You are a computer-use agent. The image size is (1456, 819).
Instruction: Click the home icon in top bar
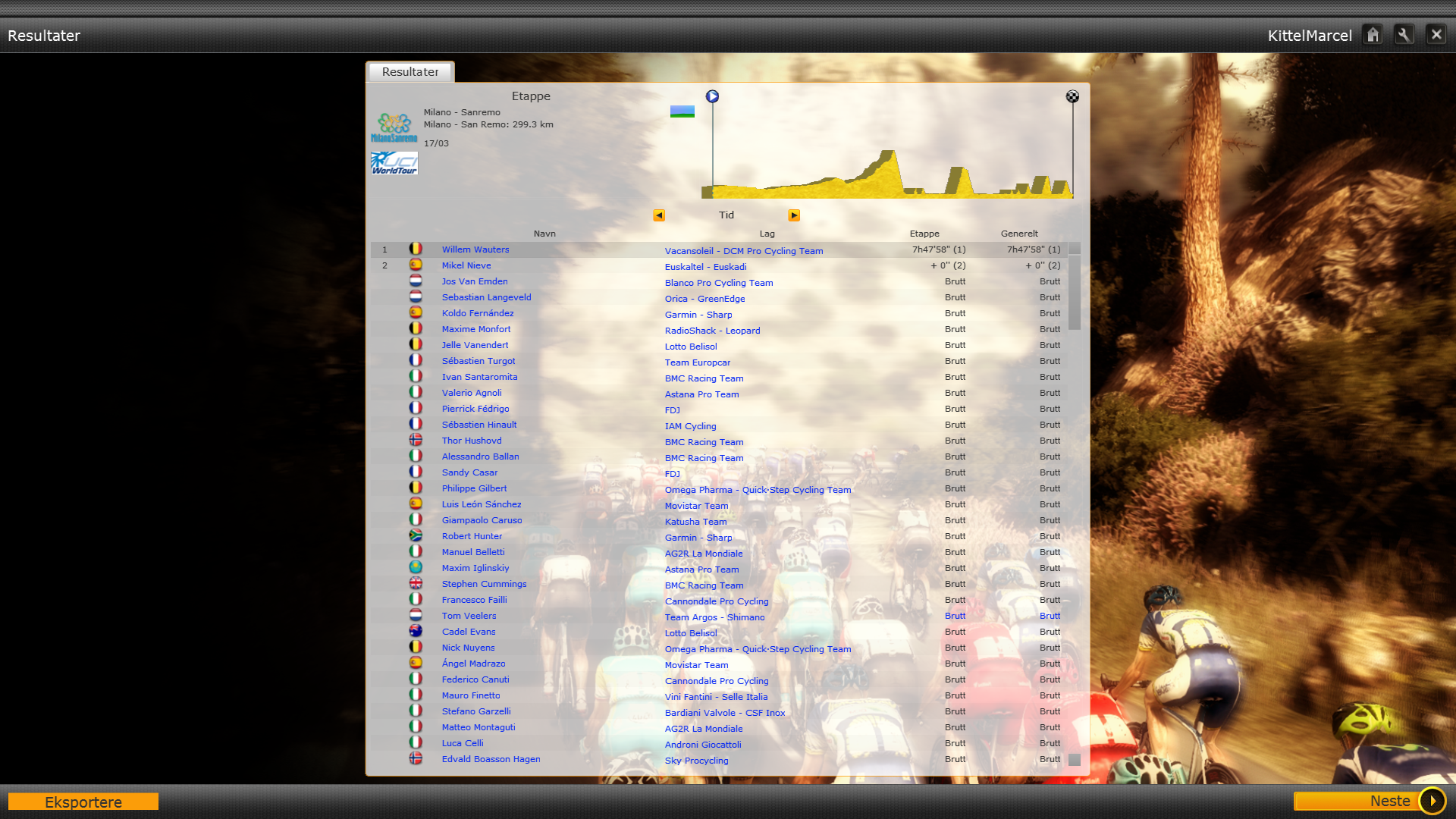[1373, 35]
